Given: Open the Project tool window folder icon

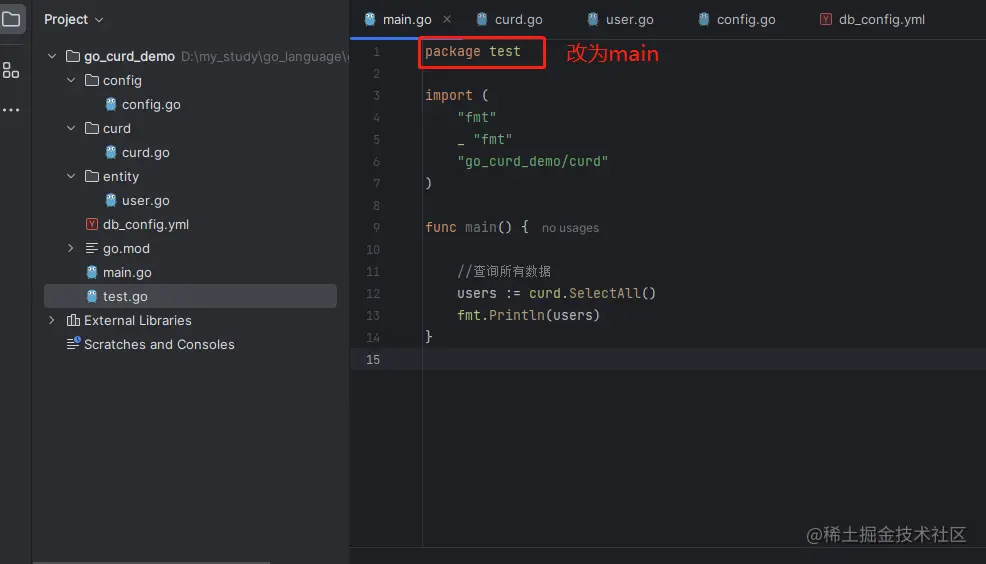Looking at the screenshot, I should pos(11,18).
